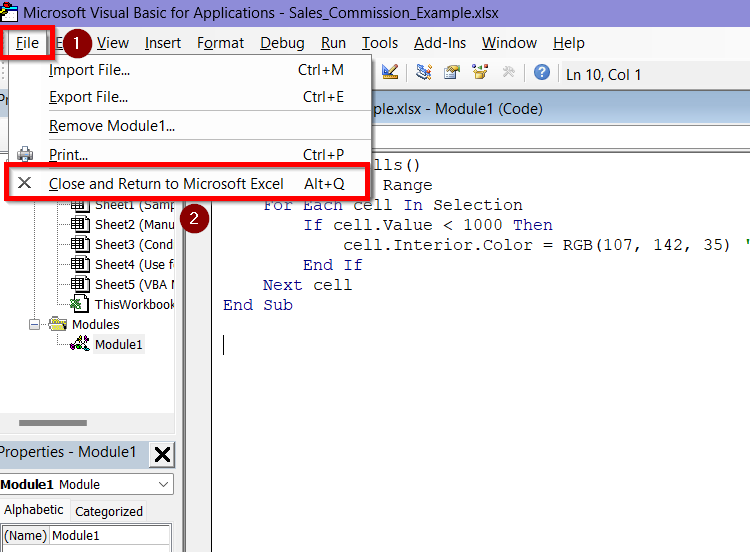Click the project explorer horizontal scrollbar
Image resolution: width=750 pixels, height=552 pixels.
tap(53, 423)
